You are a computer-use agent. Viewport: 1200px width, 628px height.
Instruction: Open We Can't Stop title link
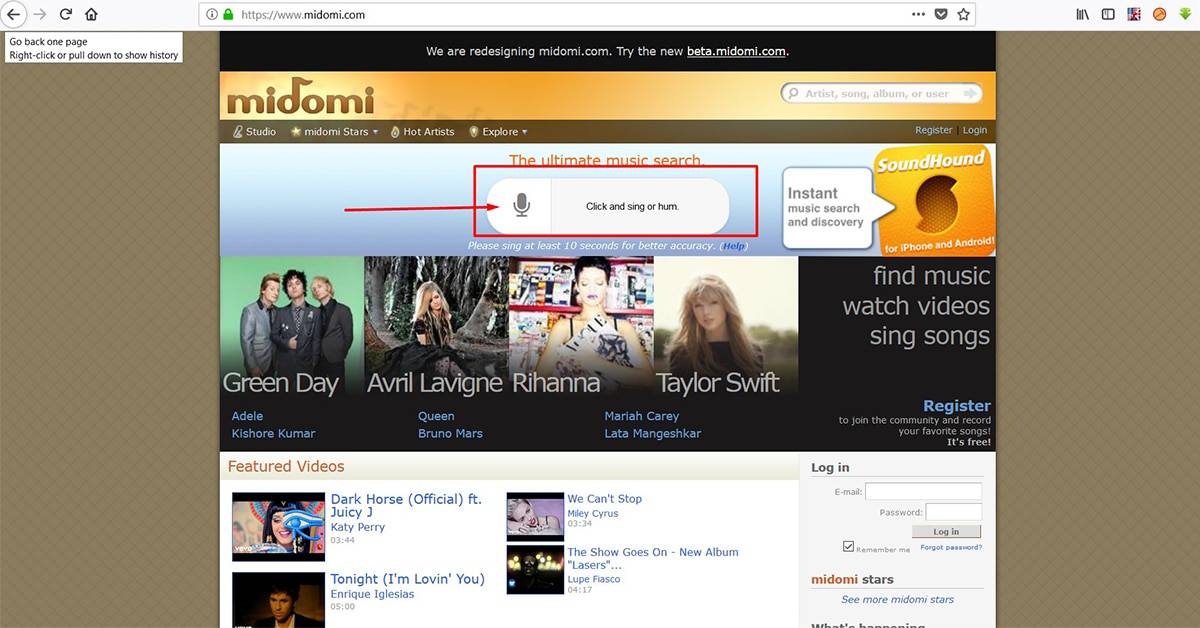[604, 499]
